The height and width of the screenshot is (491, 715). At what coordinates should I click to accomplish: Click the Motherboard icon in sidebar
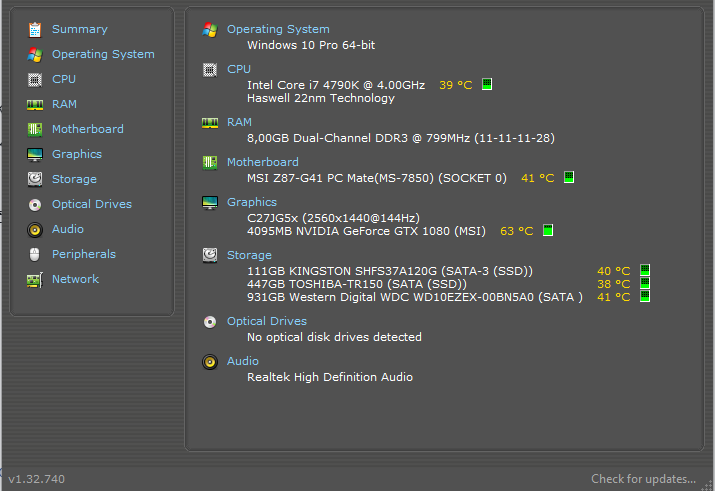(35, 130)
